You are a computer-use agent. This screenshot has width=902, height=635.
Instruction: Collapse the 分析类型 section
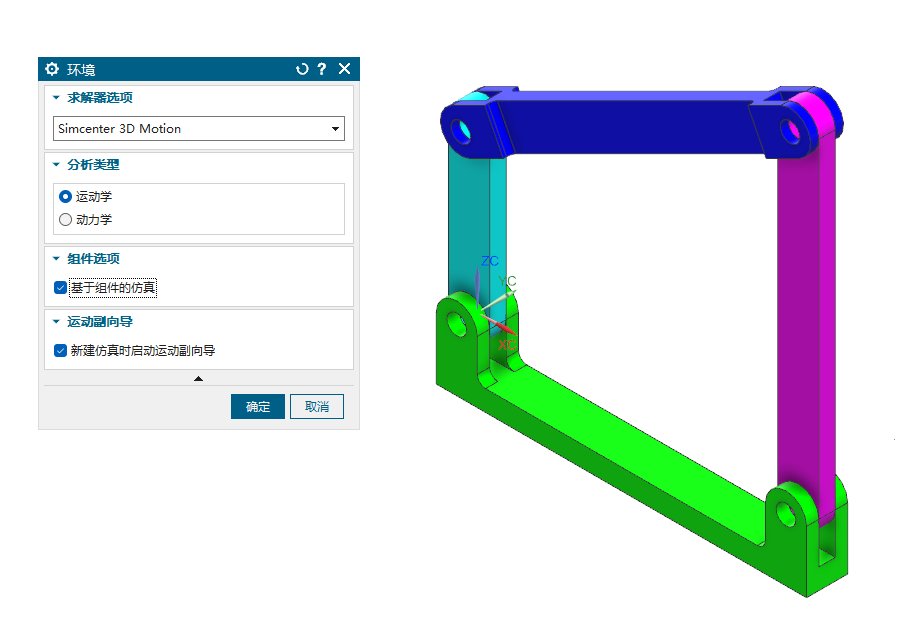(57, 165)
